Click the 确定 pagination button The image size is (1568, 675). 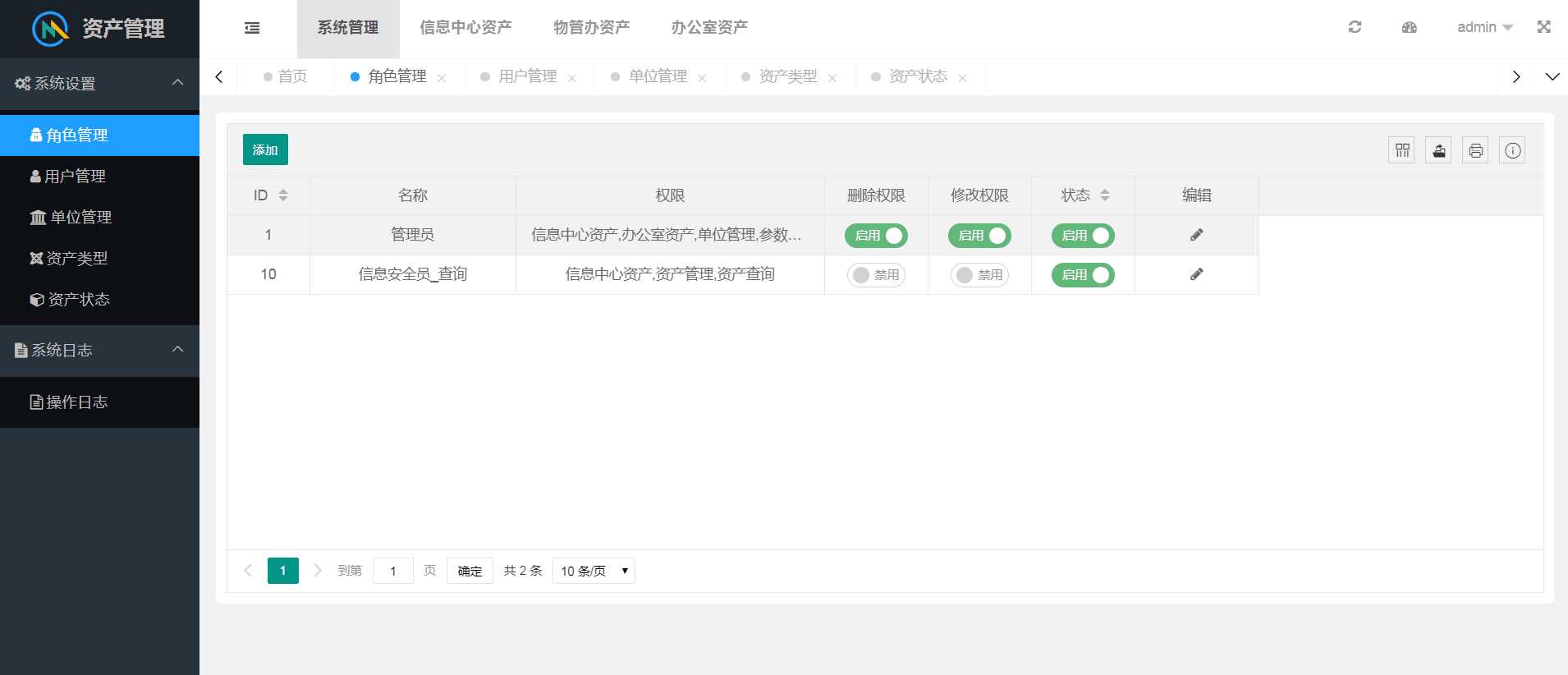coord(470,571)
